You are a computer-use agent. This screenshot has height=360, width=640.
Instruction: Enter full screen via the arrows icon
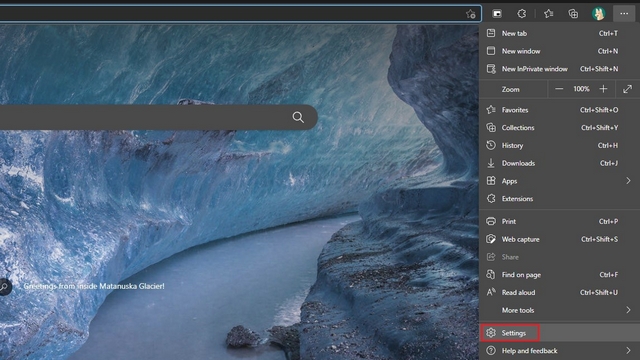coord(627,89)
